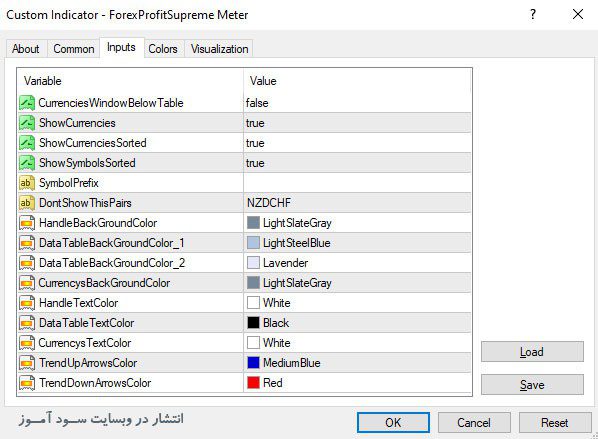Viewport: 598px width, 439px height.
Task: Select the HandleTextColor variable name
Action: pos(79,303)
